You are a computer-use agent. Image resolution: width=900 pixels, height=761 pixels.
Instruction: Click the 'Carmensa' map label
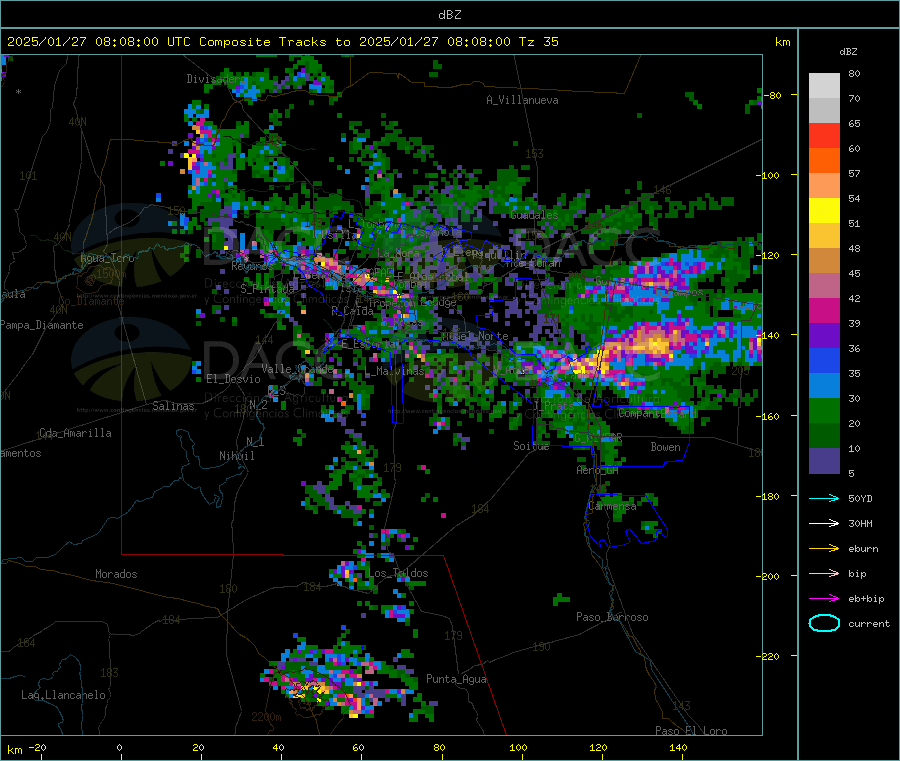pyautogui.click(x=612, y=506)
